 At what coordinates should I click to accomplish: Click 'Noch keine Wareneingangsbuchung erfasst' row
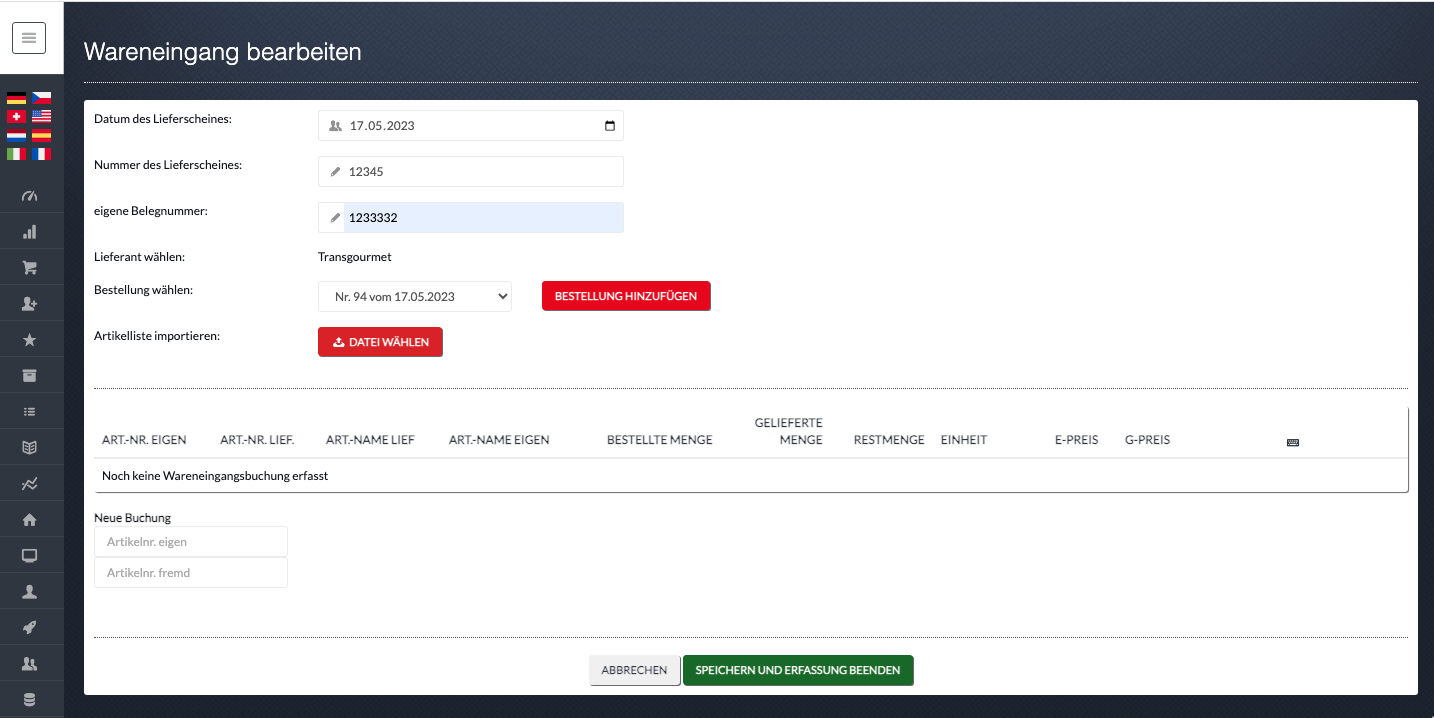tap(751, 476)
